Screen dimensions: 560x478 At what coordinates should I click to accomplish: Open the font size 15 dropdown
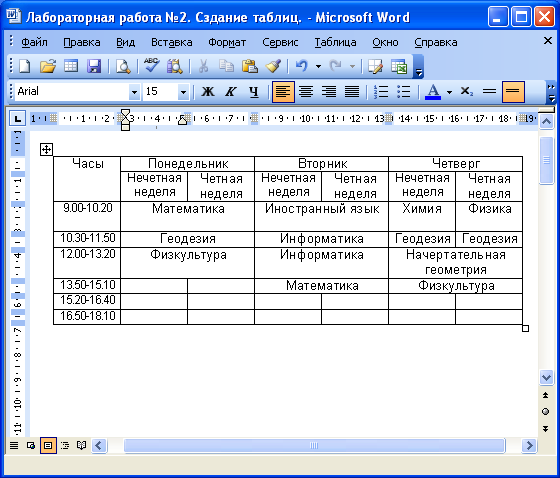click(x=183, y=93)
